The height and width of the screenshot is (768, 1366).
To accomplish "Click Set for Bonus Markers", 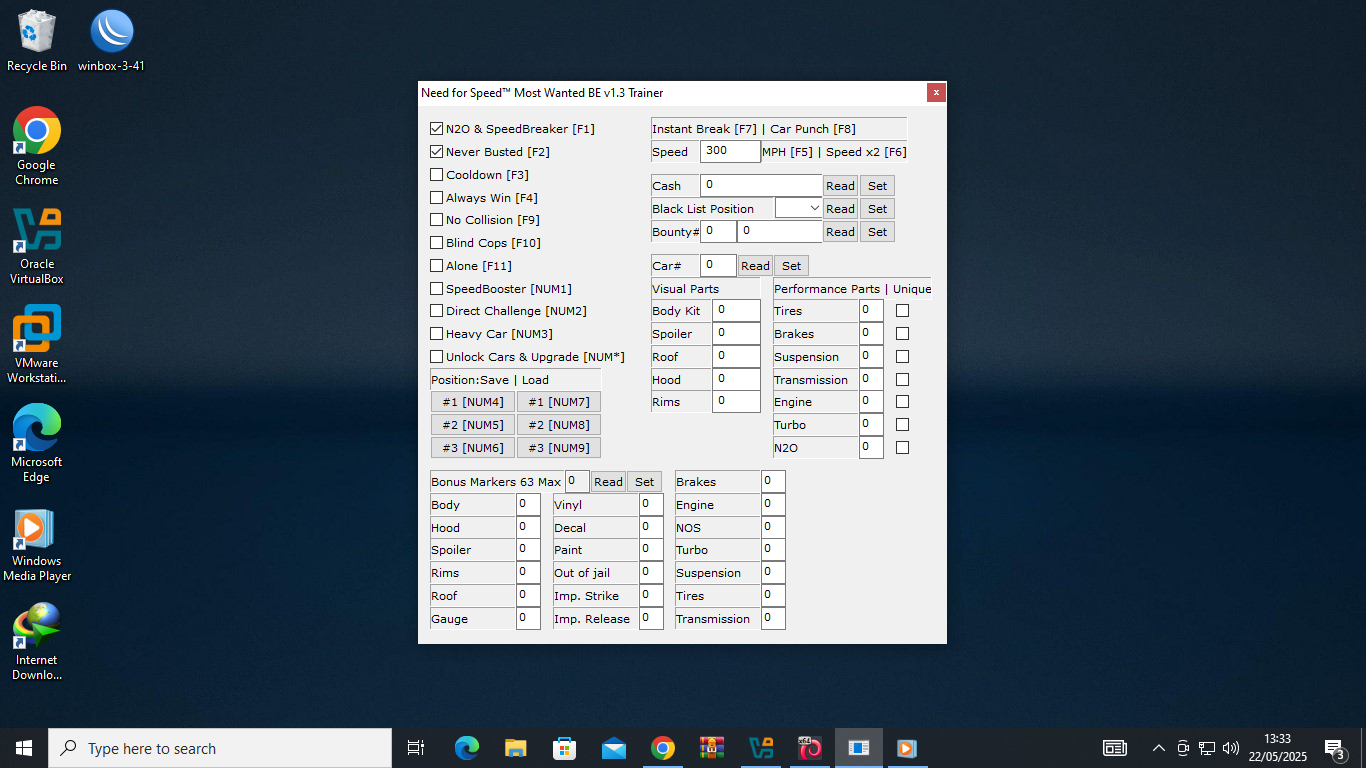I will [x=644, y=482].
